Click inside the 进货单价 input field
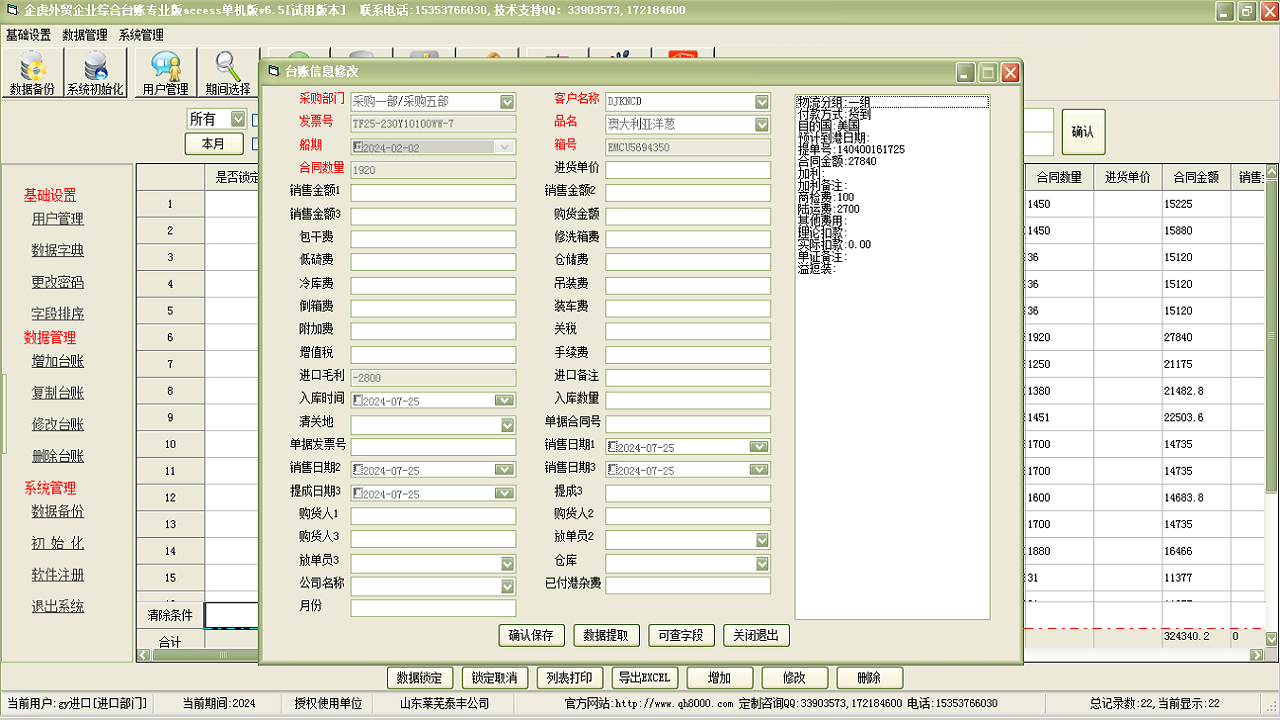 (688, 169)
